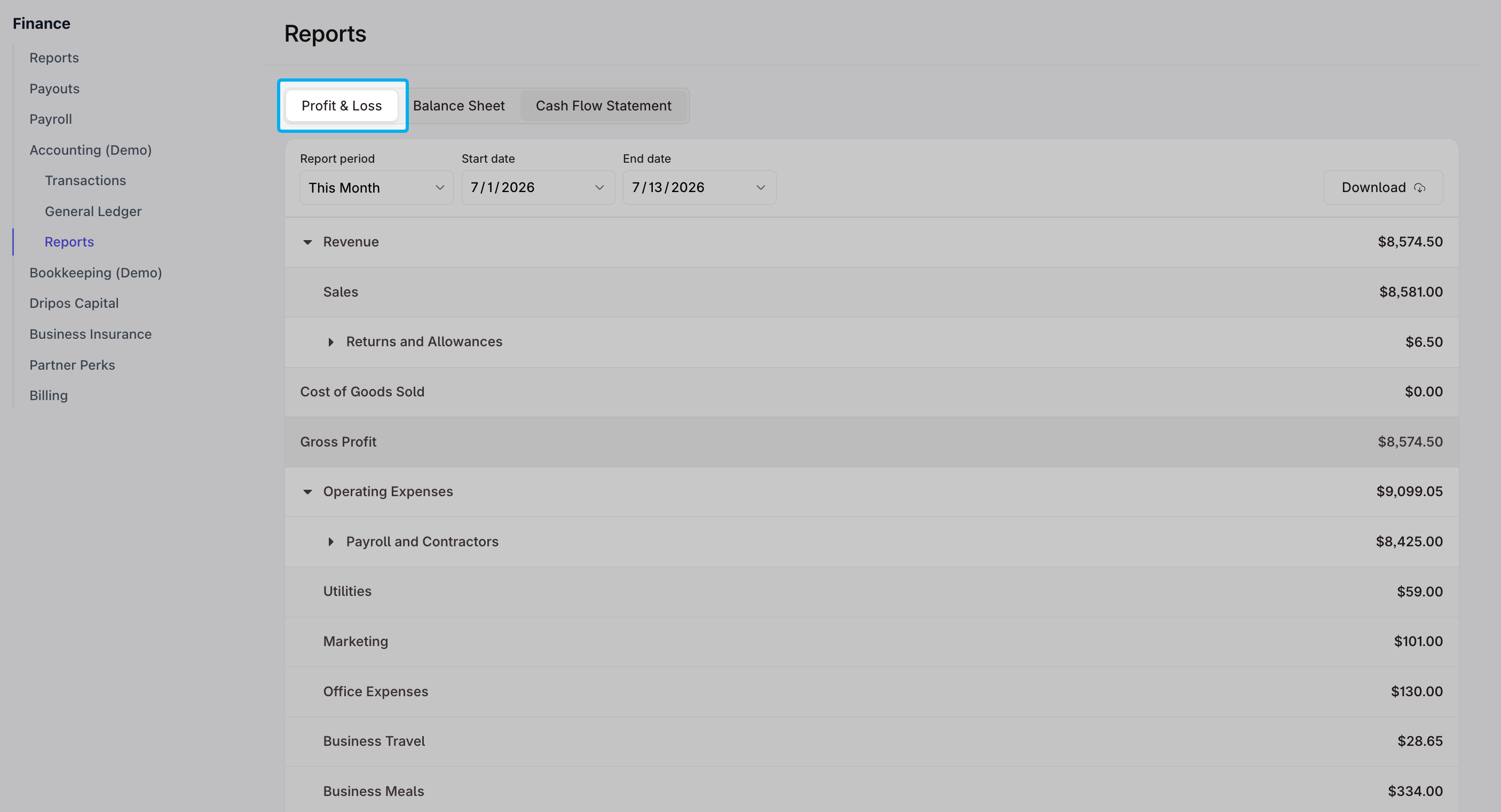Click the 7/13/2026 end date field

699,188
